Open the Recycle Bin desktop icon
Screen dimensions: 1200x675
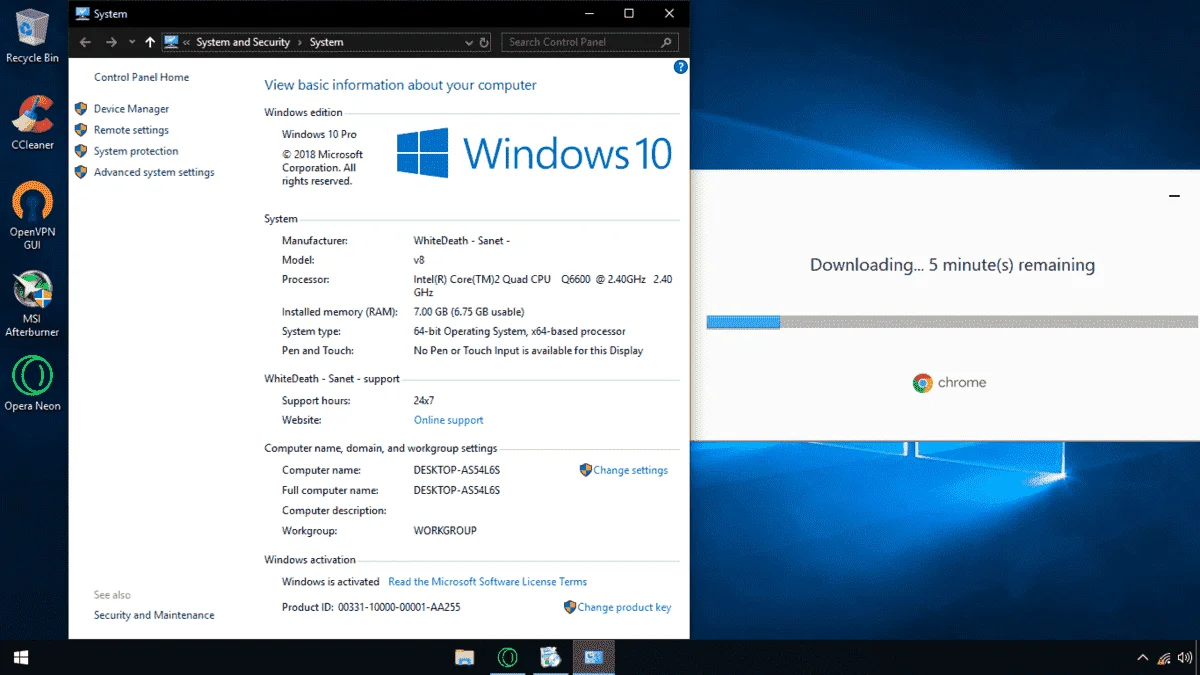tap(31, 36)
